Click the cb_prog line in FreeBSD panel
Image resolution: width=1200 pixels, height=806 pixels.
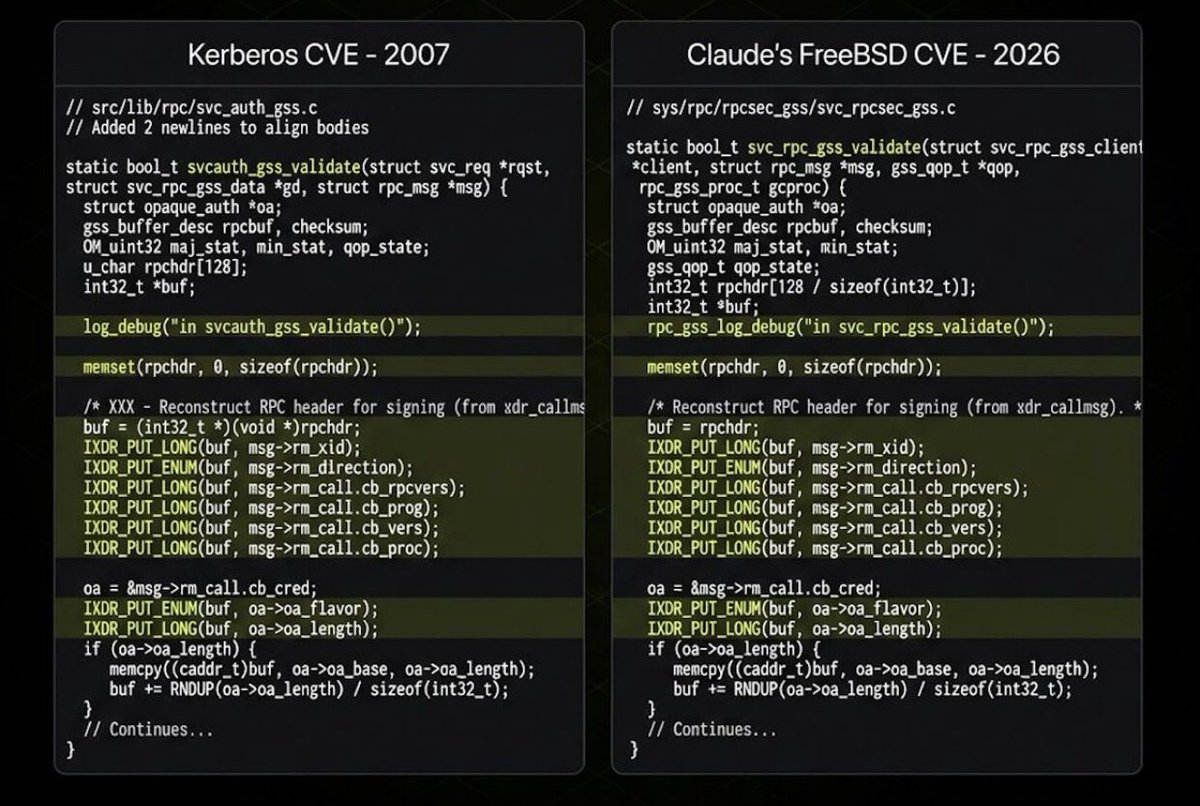pyautogui.click(x=825, y=508)
